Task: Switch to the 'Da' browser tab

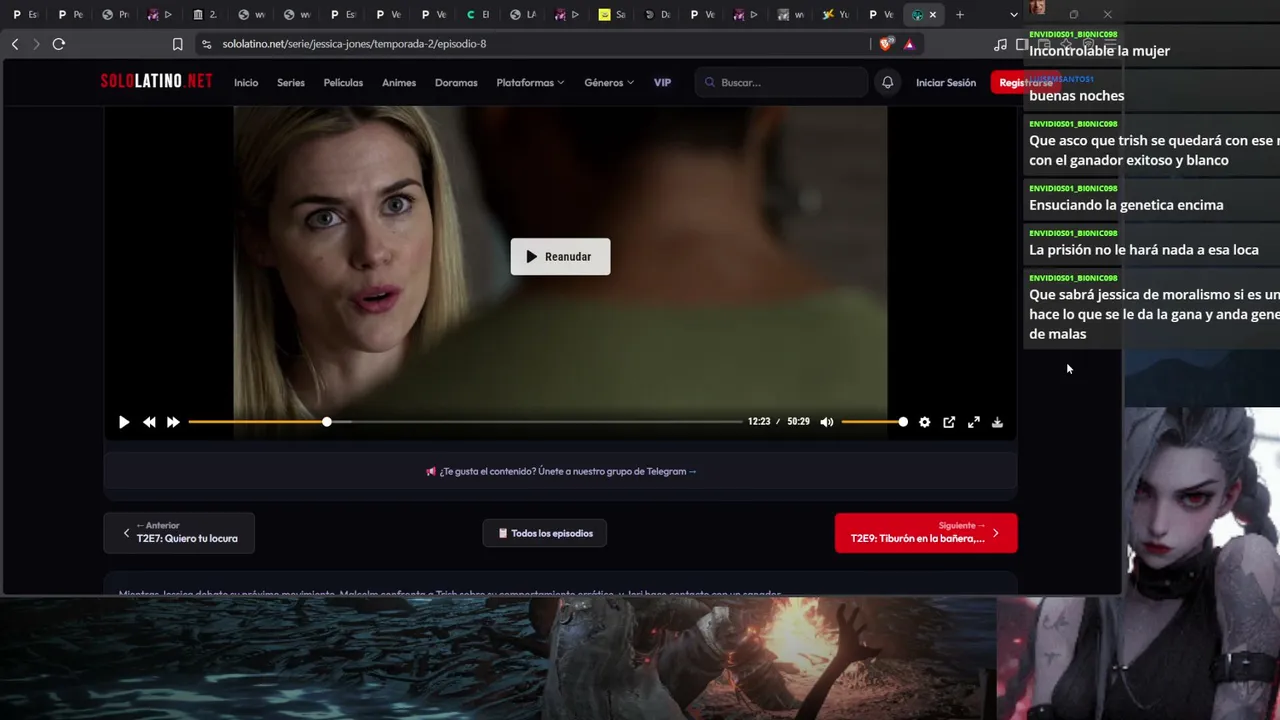Action: [x=658, y=15]
